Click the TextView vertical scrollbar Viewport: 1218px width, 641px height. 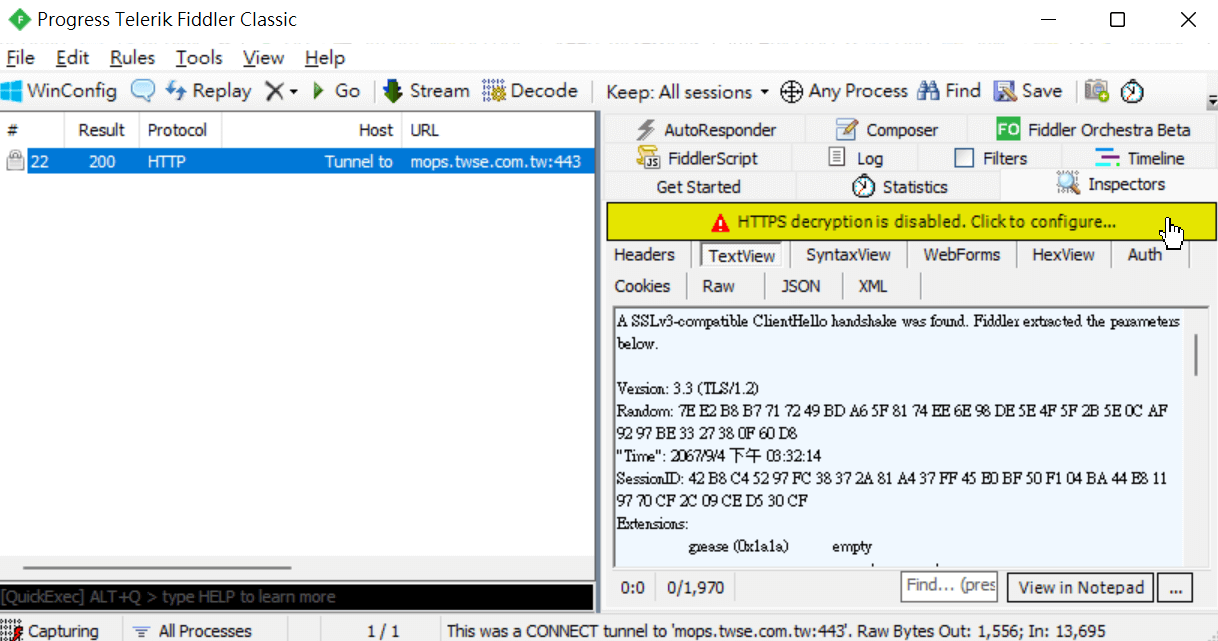(x=1196, y=355)
